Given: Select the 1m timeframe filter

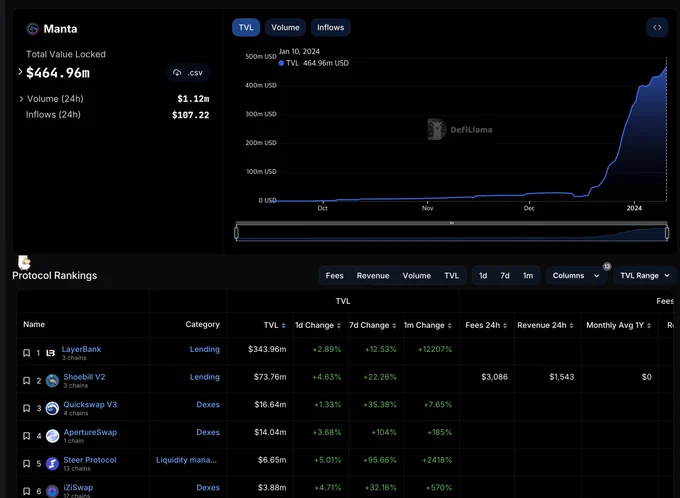Looking at the screenshot, I should [x=528, y=275].
